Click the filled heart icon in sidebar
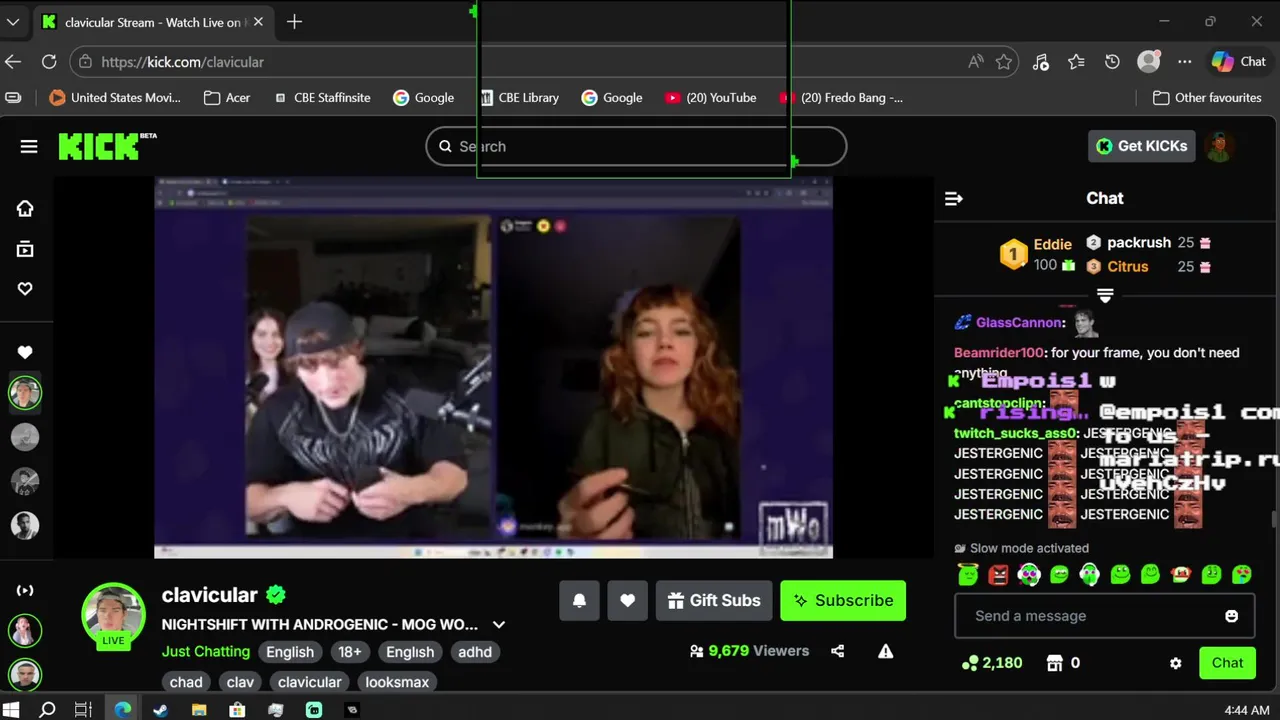Screen dimensions: 1280x720 [x=25, y=352]
